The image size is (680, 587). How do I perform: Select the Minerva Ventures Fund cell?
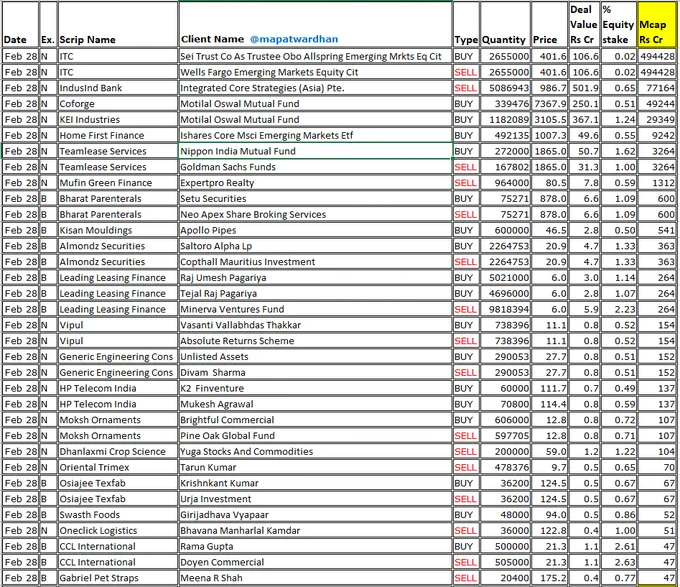[315, 310]
